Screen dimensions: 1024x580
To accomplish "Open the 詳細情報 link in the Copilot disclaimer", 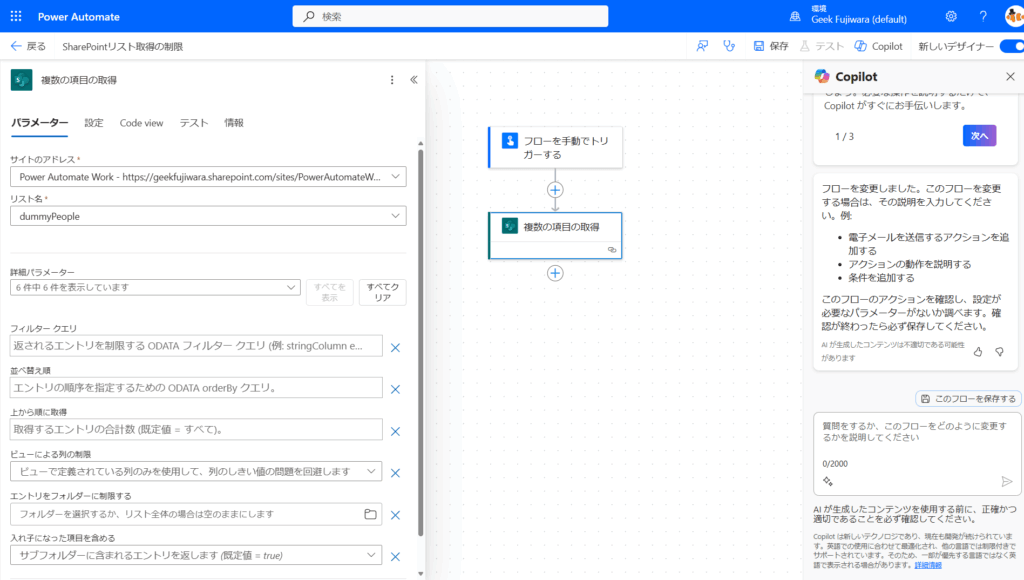I will [x=928, y=565].
